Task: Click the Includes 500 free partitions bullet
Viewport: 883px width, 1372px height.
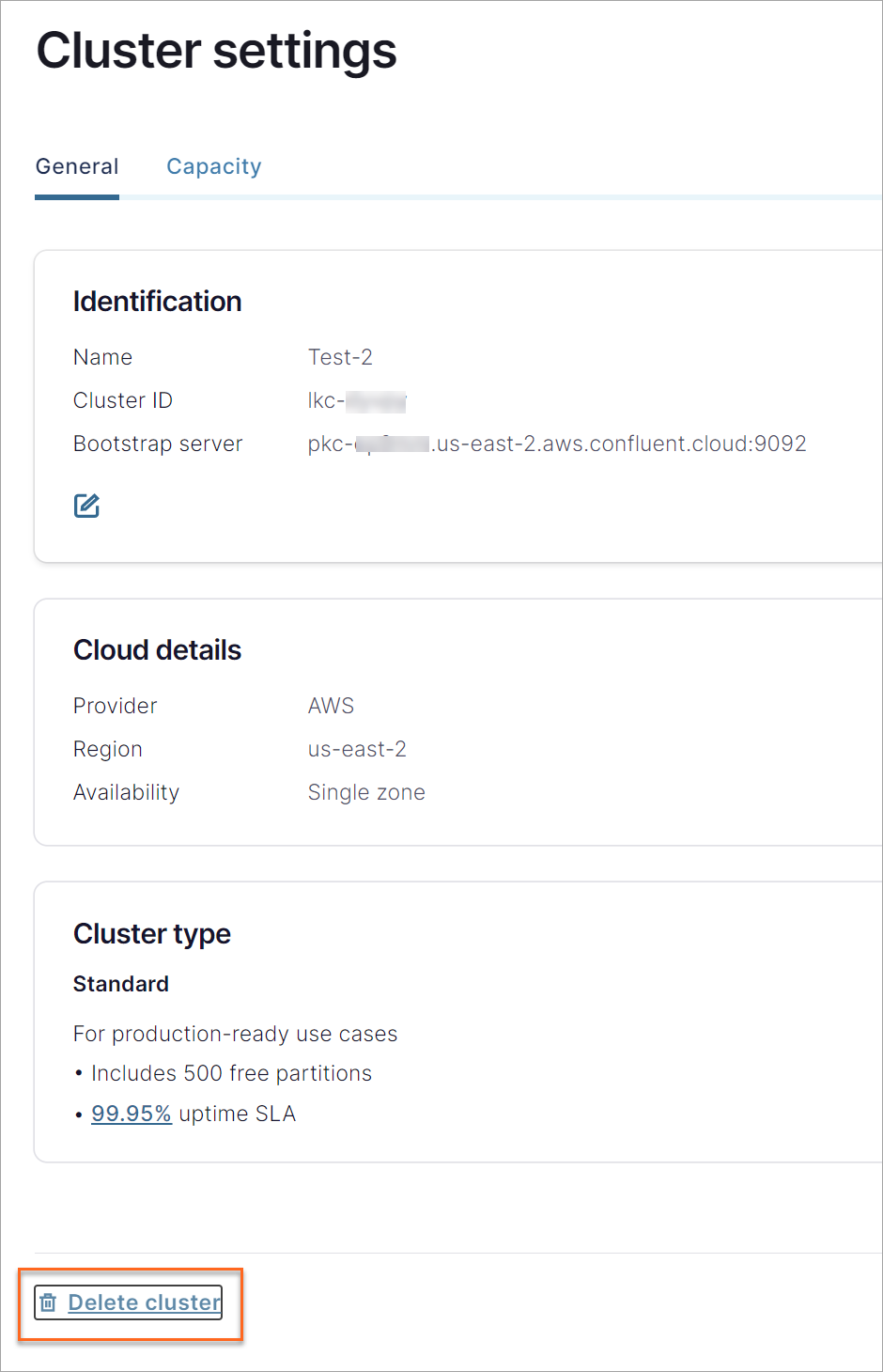Action: pos(230,1072)
